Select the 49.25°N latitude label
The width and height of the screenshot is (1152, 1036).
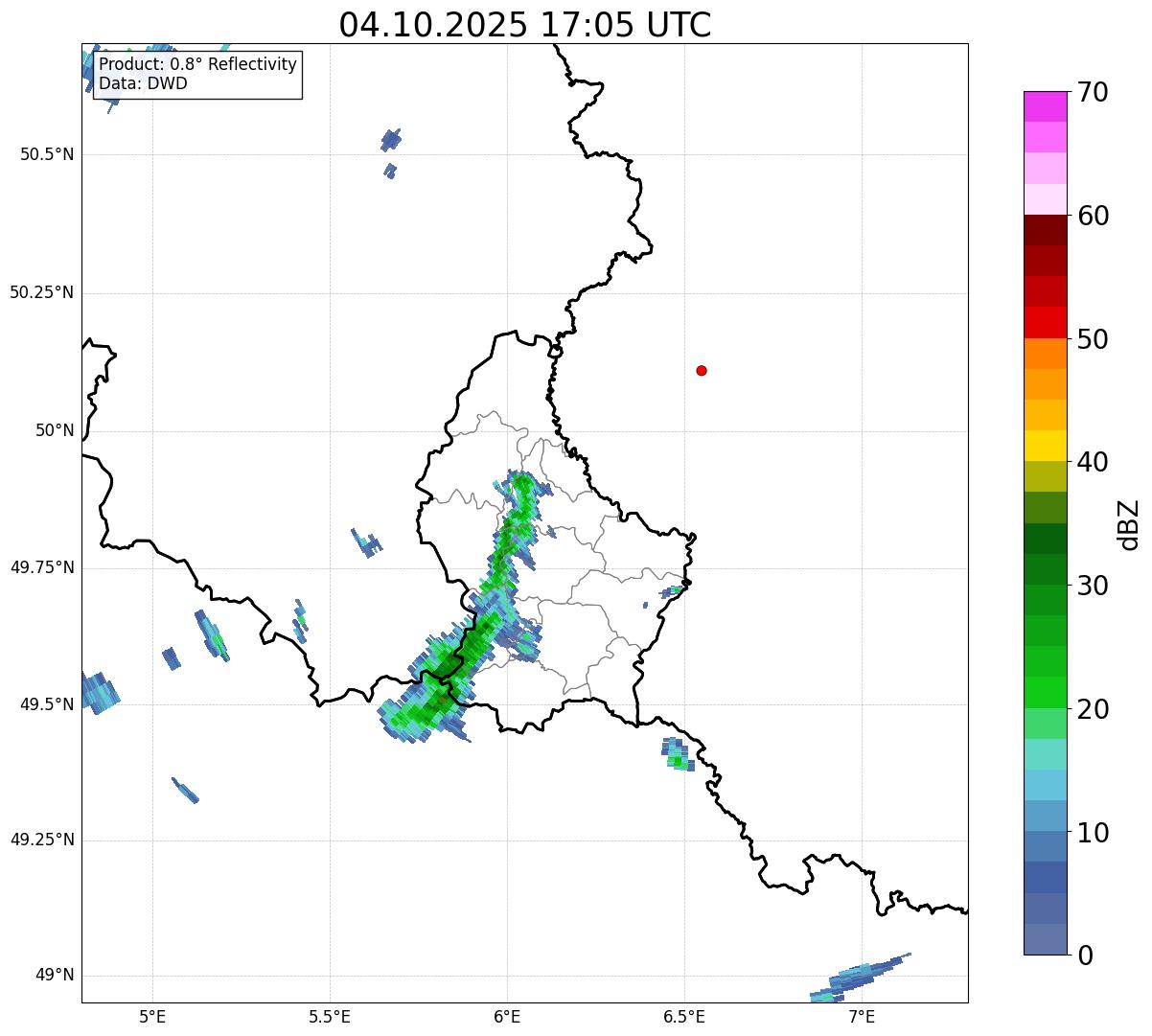(42, 840)
